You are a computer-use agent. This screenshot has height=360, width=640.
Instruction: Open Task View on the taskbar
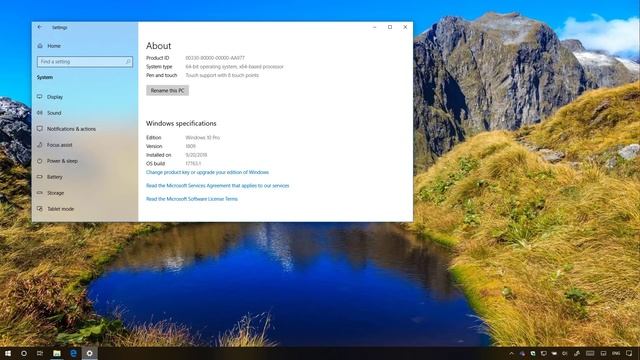click(x=40, y=353)
